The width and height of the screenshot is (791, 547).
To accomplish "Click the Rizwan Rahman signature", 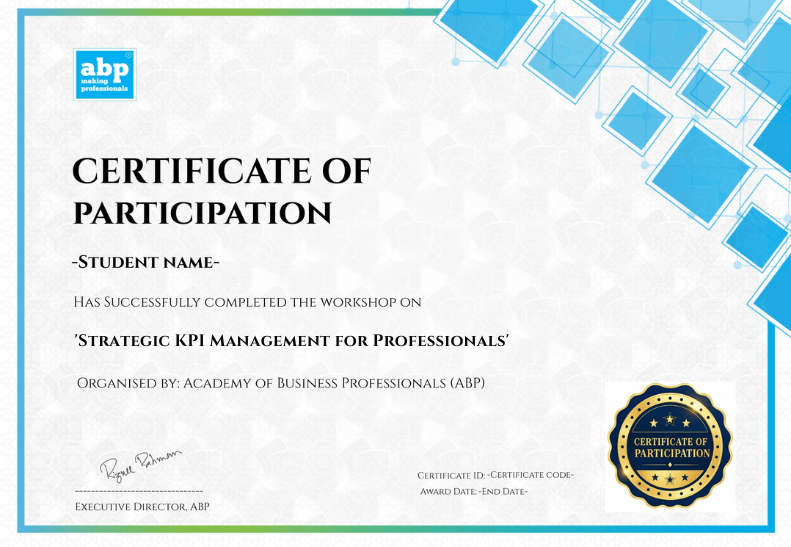I will tap(140, 466).
